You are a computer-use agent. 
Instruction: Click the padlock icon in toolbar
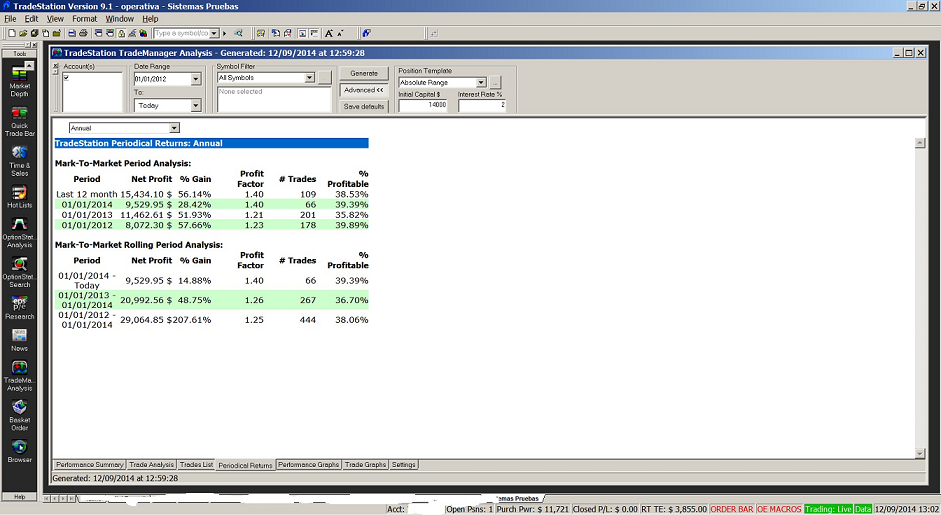coord(121,33)
